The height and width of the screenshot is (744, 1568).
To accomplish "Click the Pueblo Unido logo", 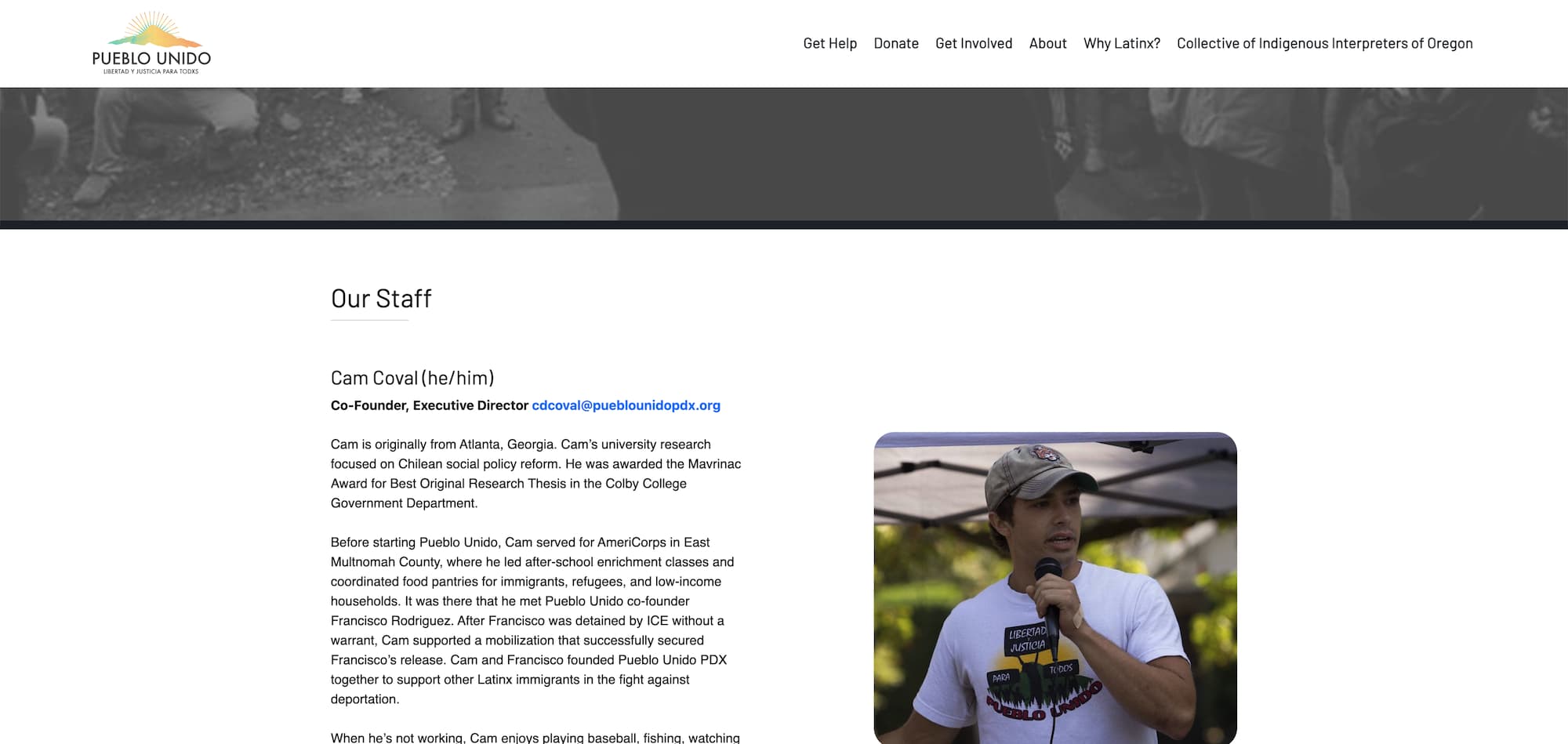I will 151,43.
